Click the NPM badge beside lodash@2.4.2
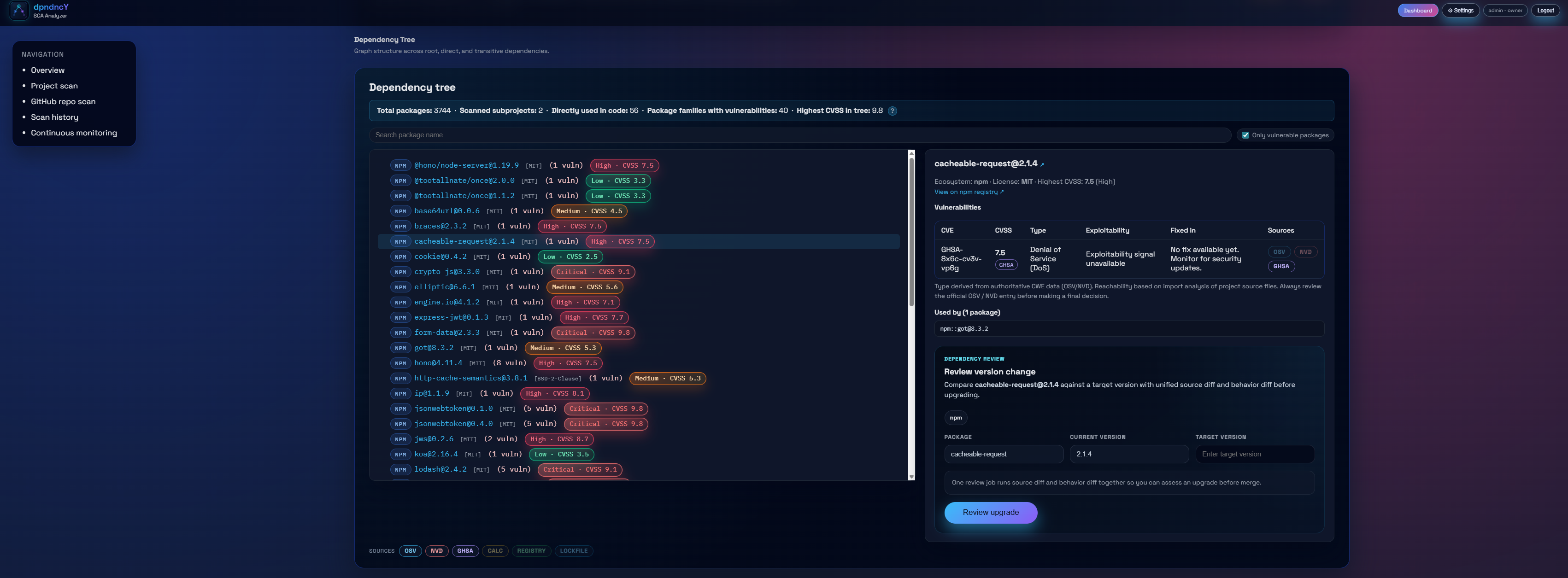Viewport: 1568px width, 578px height. click(400, 470)
